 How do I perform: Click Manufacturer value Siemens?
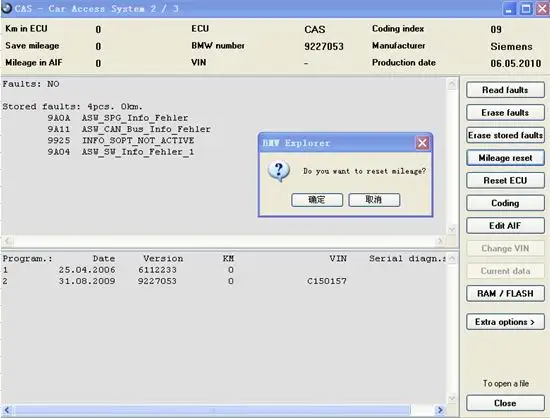pos(511,46)
